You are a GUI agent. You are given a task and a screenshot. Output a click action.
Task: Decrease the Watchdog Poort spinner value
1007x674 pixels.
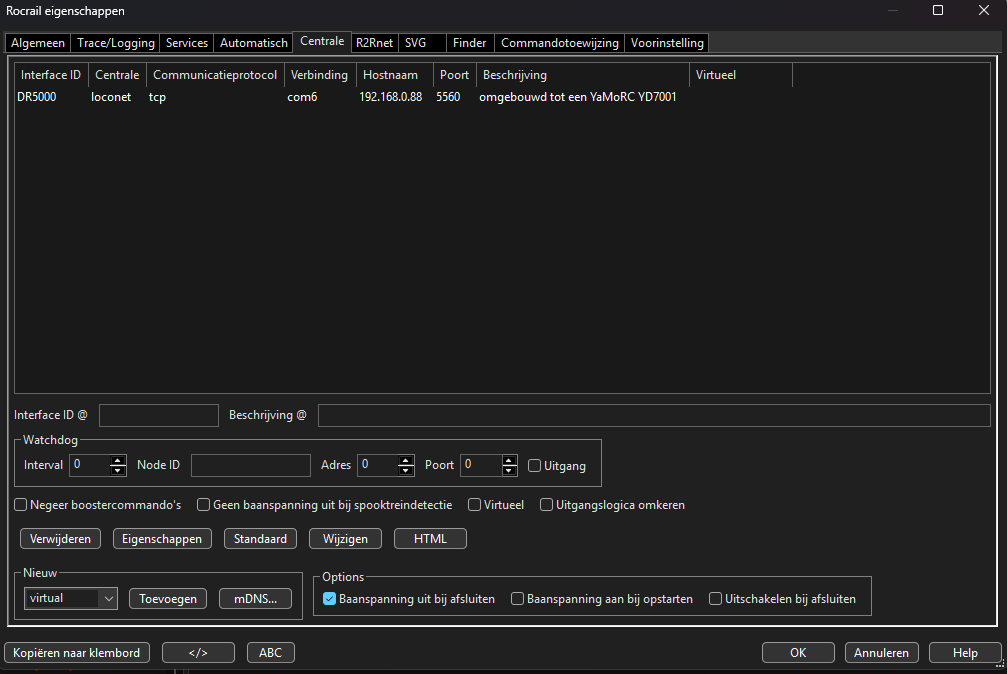click(509, 470)
